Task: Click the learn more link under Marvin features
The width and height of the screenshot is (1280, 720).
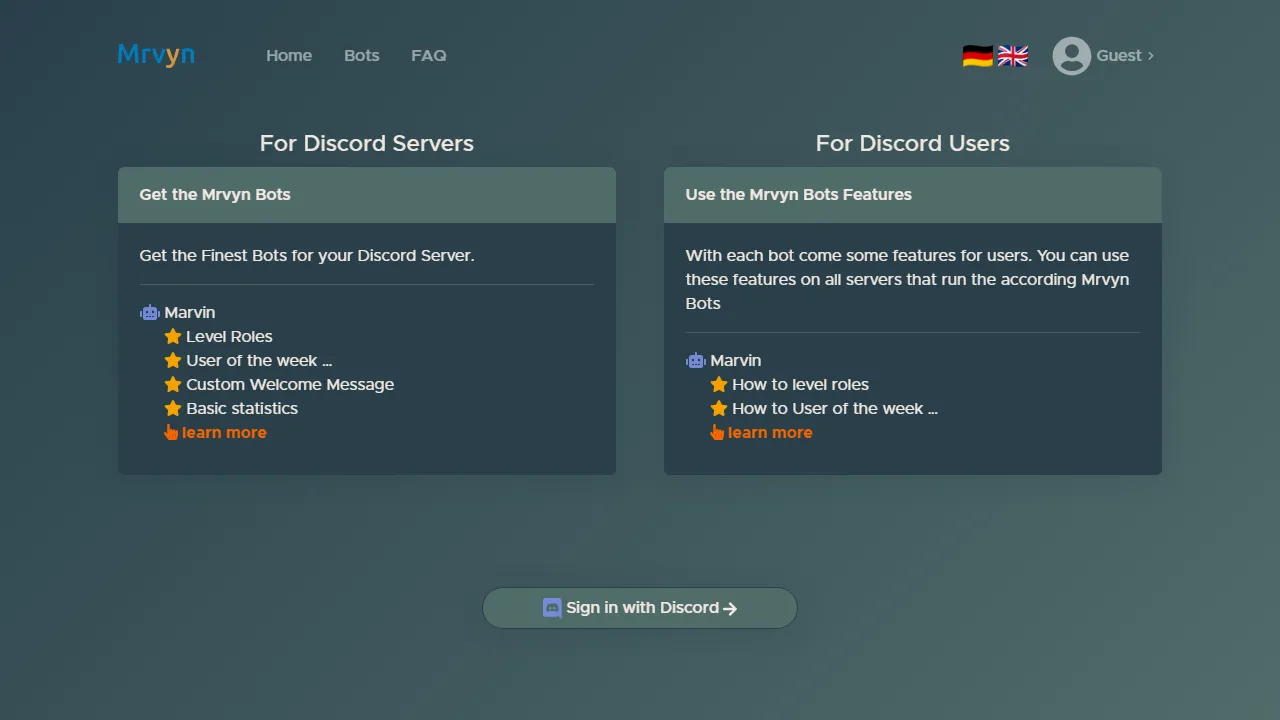Action: pos(224,432)
